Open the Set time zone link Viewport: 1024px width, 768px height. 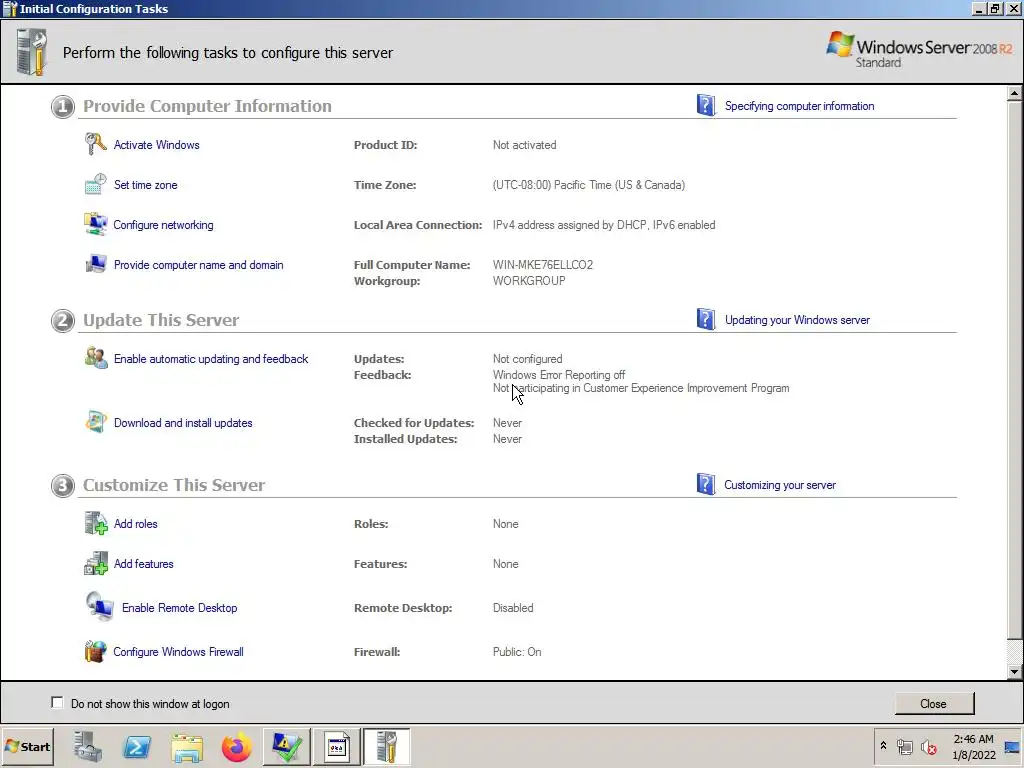(x=146, y=185)
